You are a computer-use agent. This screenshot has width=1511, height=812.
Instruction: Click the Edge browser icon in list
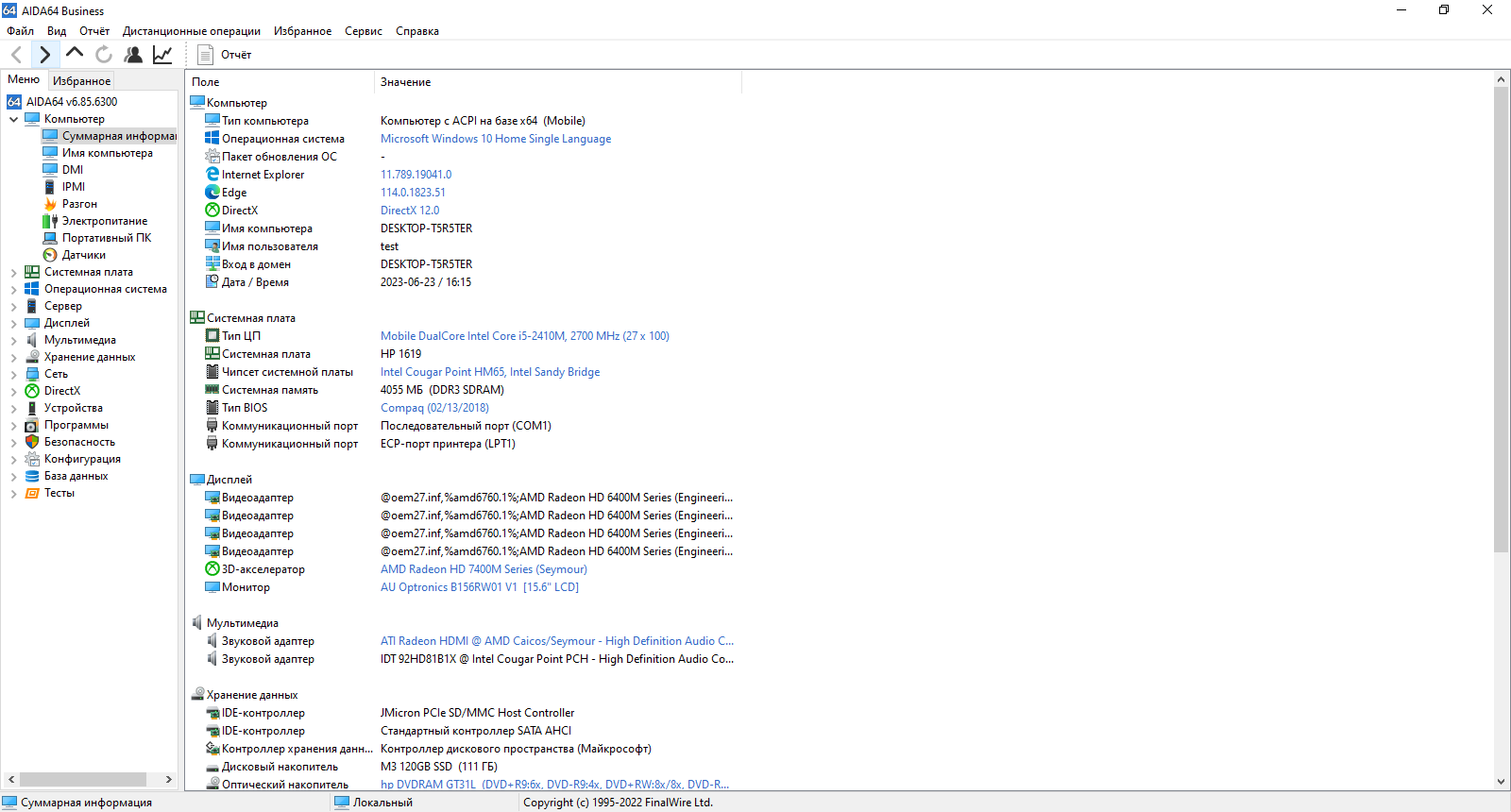(212, 192)
